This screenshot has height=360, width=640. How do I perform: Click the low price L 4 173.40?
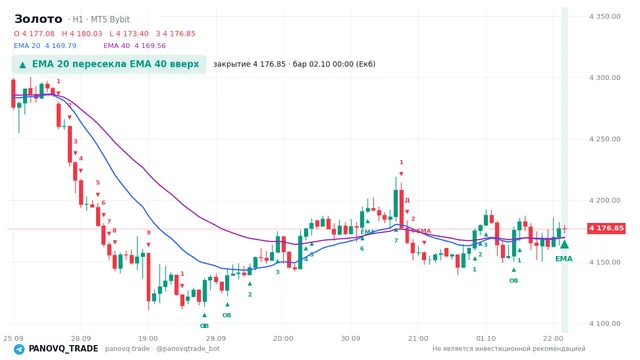point(129,33)
